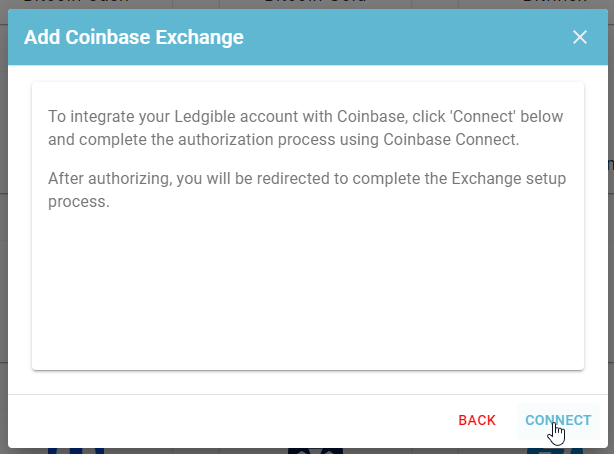Click the quoted word 'Connect' in the instructions

[482, 116]
